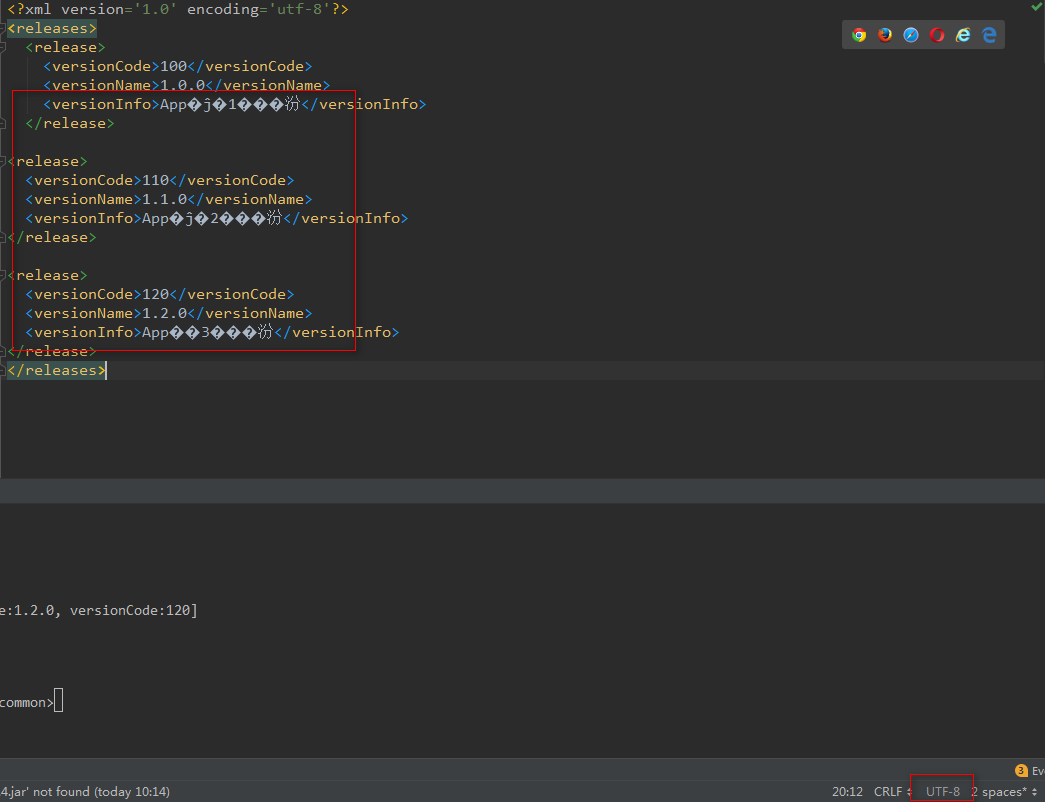The image size is (1045, 802).
Task: Preview the file in Opera
Action: (x=936, y=34)
